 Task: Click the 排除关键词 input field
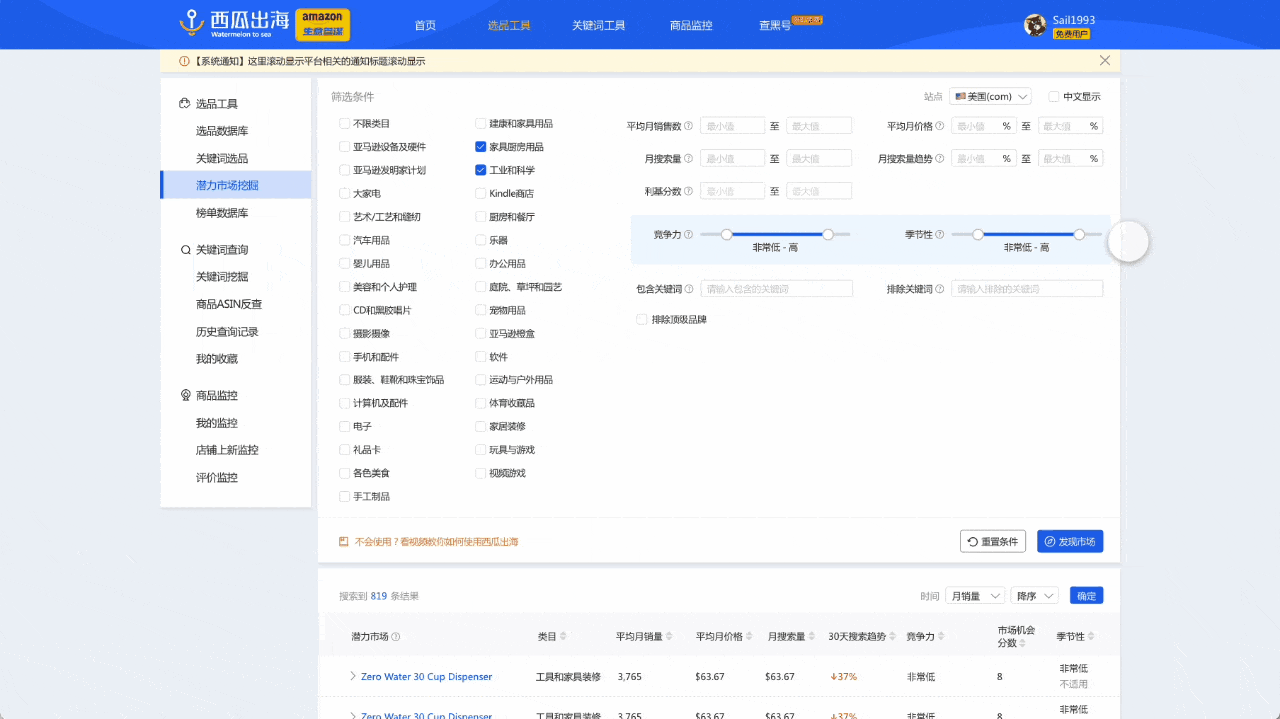[x=1027, y=289]
